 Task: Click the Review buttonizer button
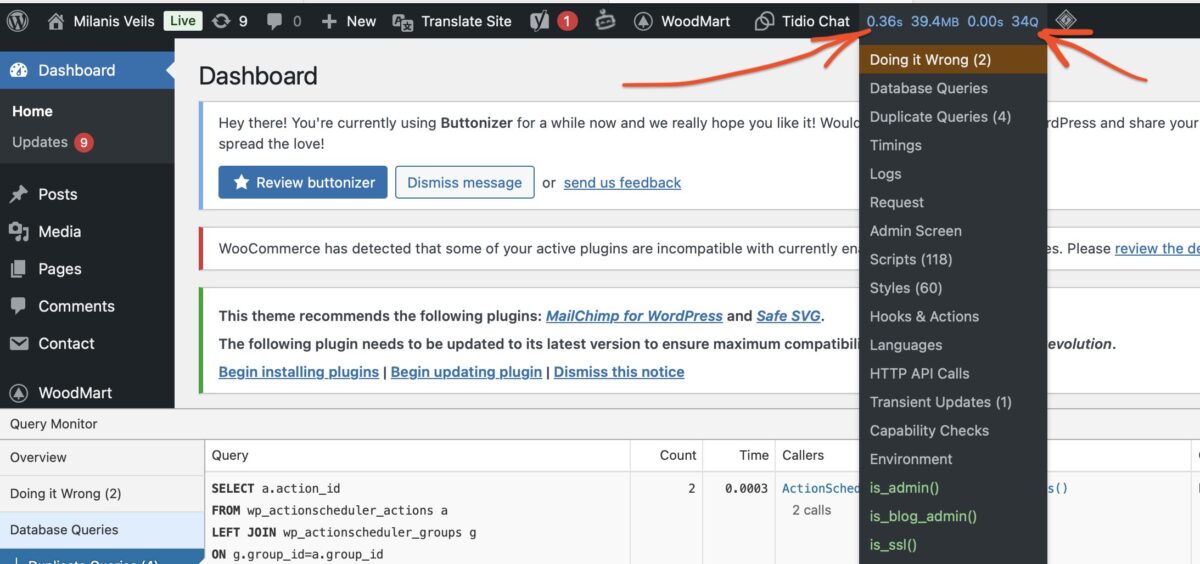click(x=303, y=182)
